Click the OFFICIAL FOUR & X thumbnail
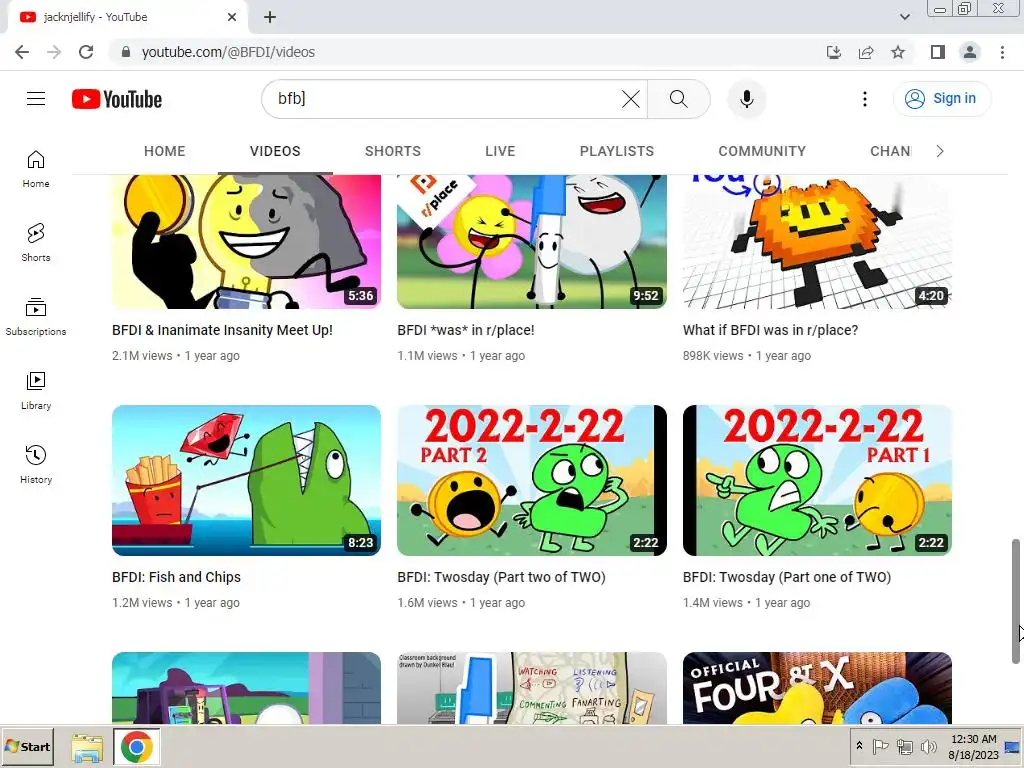This screenshot has height=768, width=1024. [817, 688]
